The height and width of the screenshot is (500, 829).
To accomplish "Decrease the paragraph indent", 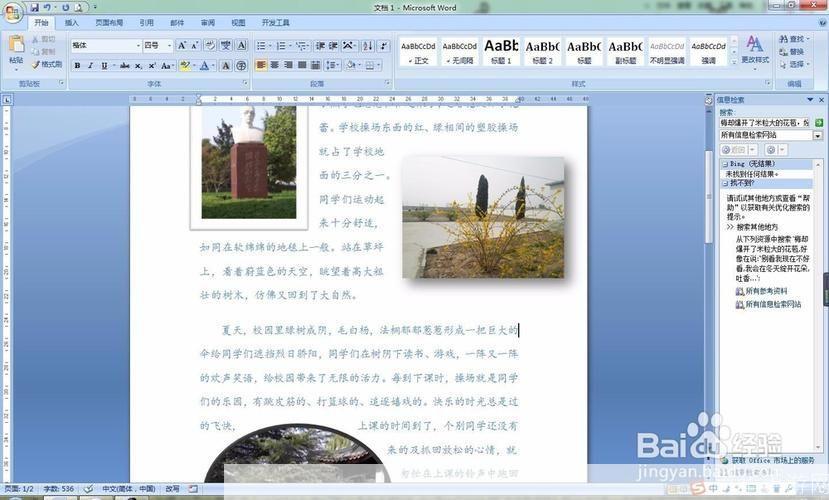I will point(320,46).
